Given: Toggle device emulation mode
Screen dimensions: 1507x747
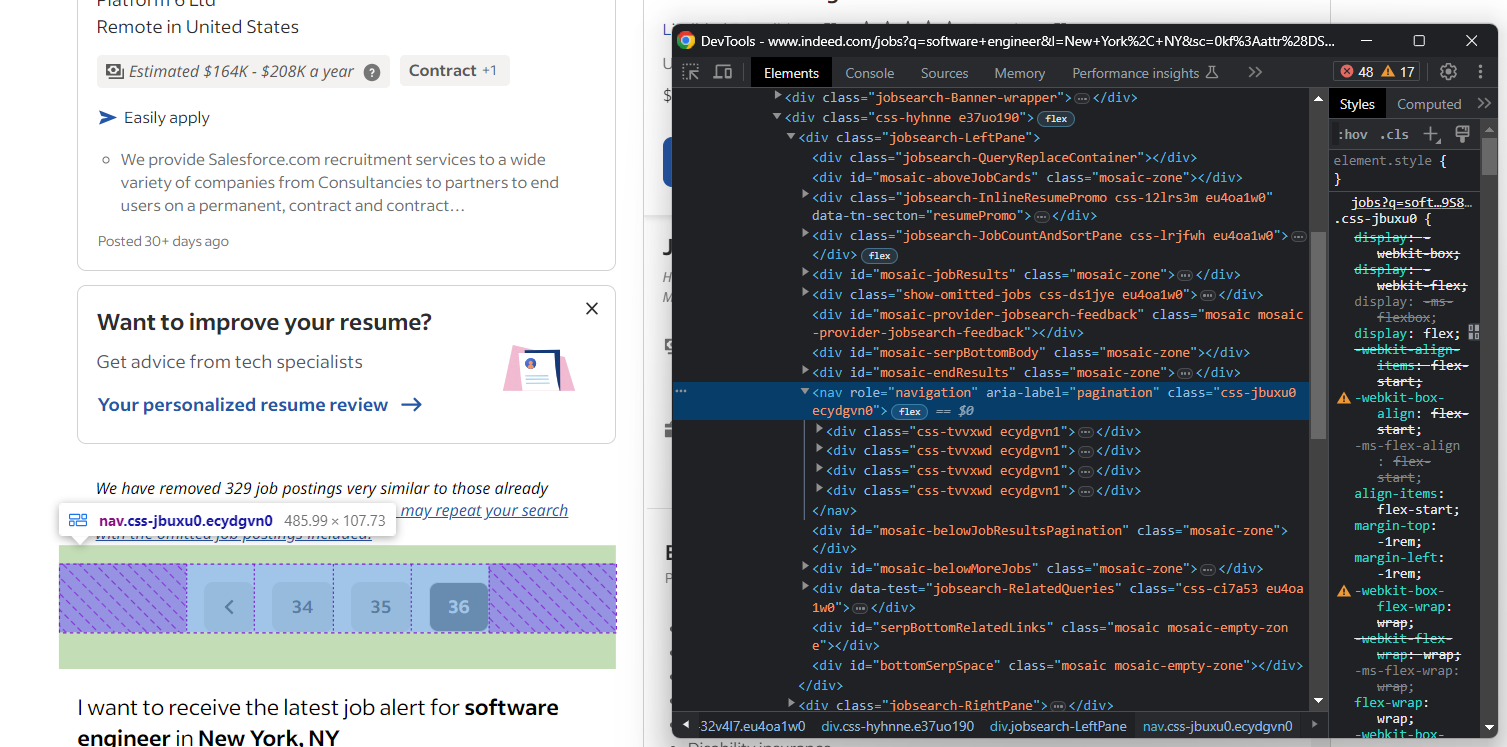Looking at the screenshot, I should pyautogui.click(x=722, y=72).
